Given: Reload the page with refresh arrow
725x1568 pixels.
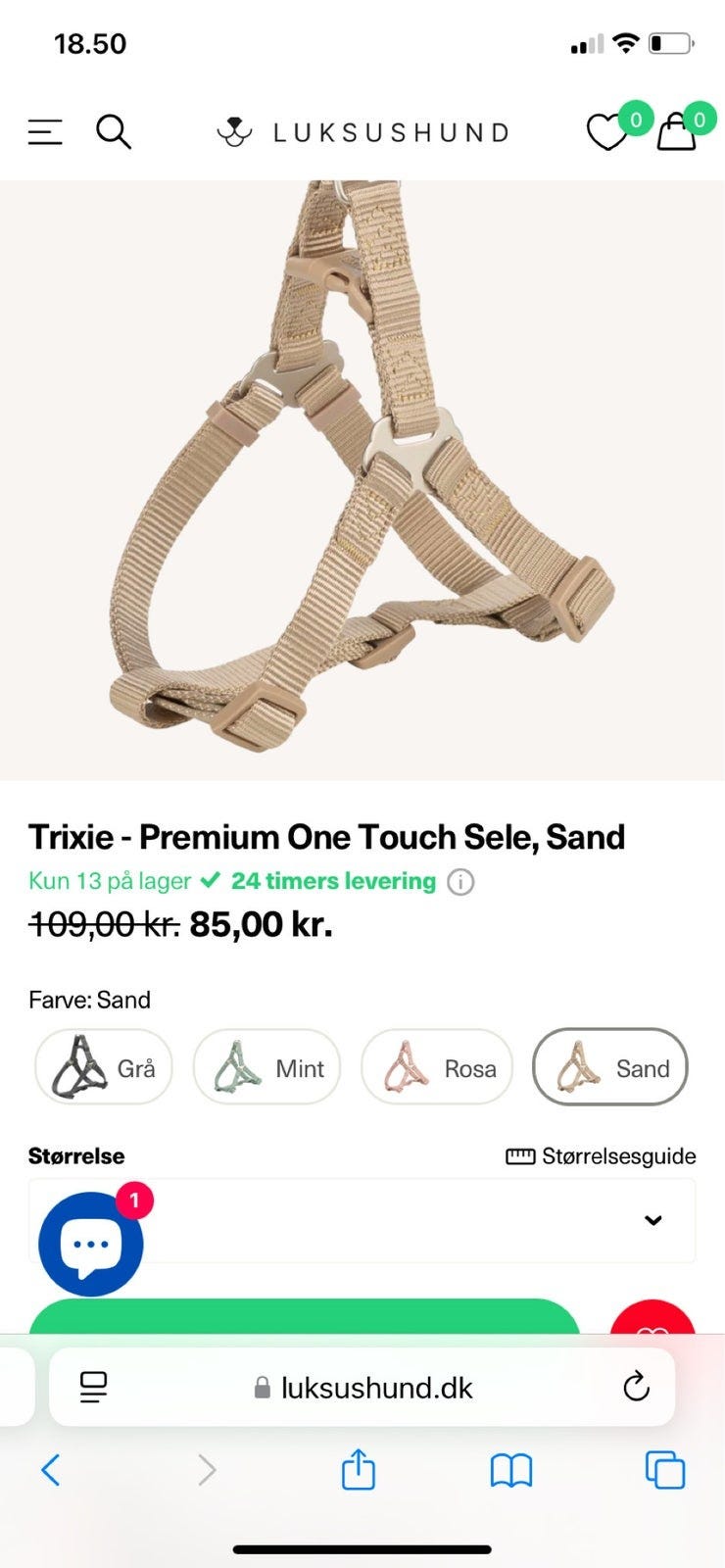Looking at the screenshot, I should 636,1387.
